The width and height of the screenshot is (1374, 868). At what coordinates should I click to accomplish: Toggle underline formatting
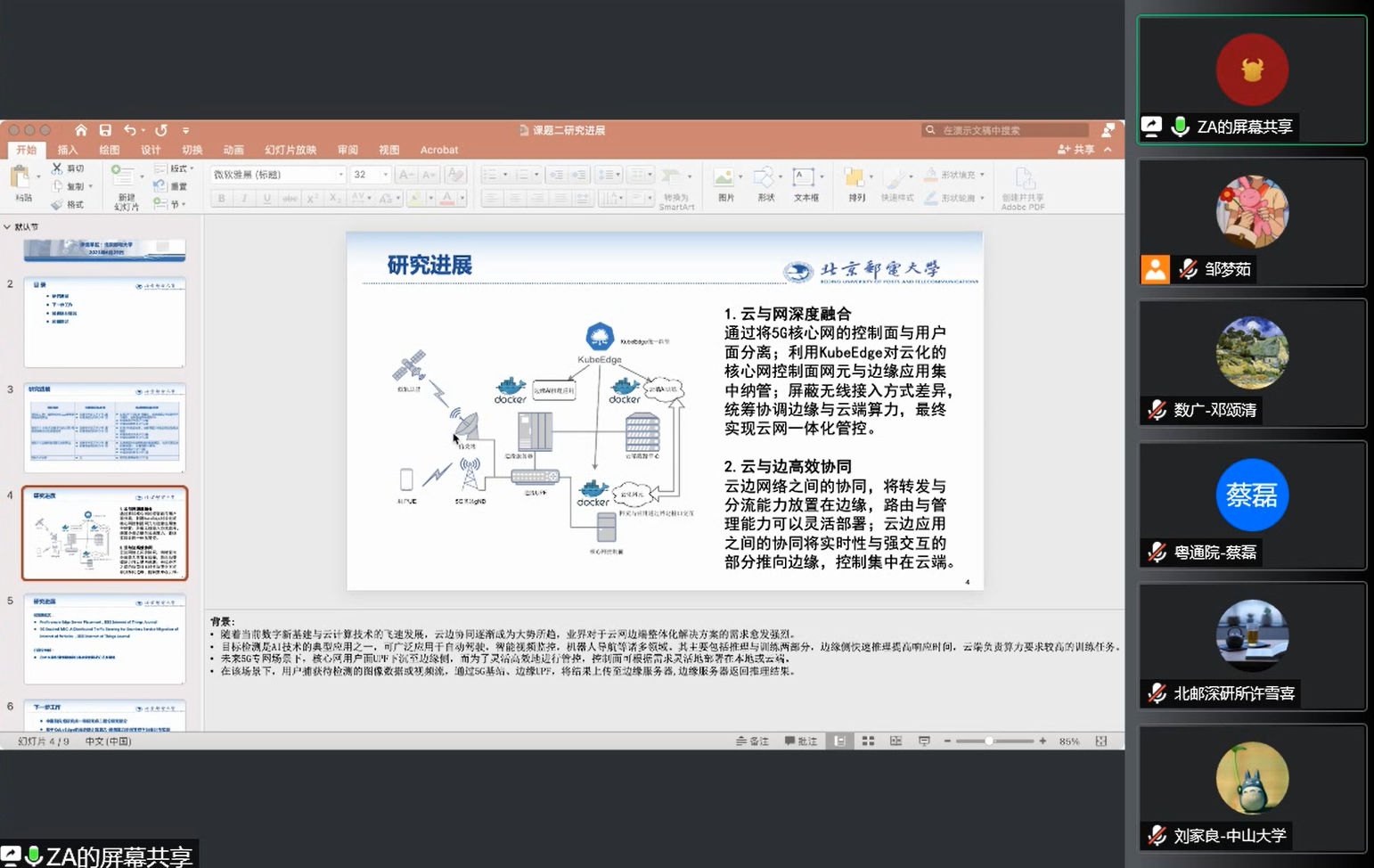[266, 198]
